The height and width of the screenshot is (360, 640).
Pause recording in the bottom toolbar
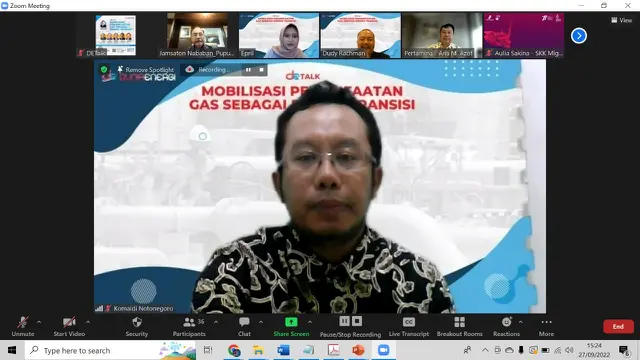tap(344, 321)
